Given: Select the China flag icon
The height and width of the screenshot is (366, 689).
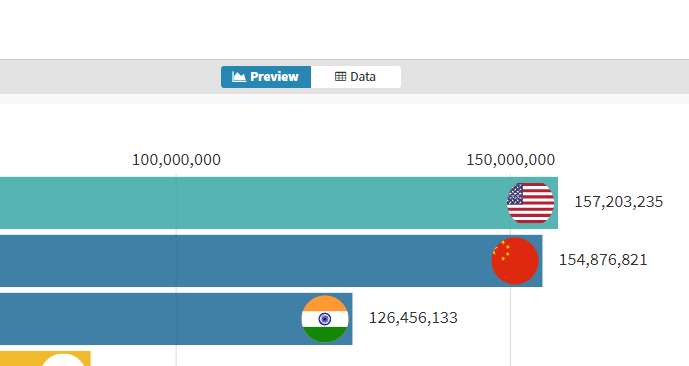Looking at the screenshot, I should (515, 261).
